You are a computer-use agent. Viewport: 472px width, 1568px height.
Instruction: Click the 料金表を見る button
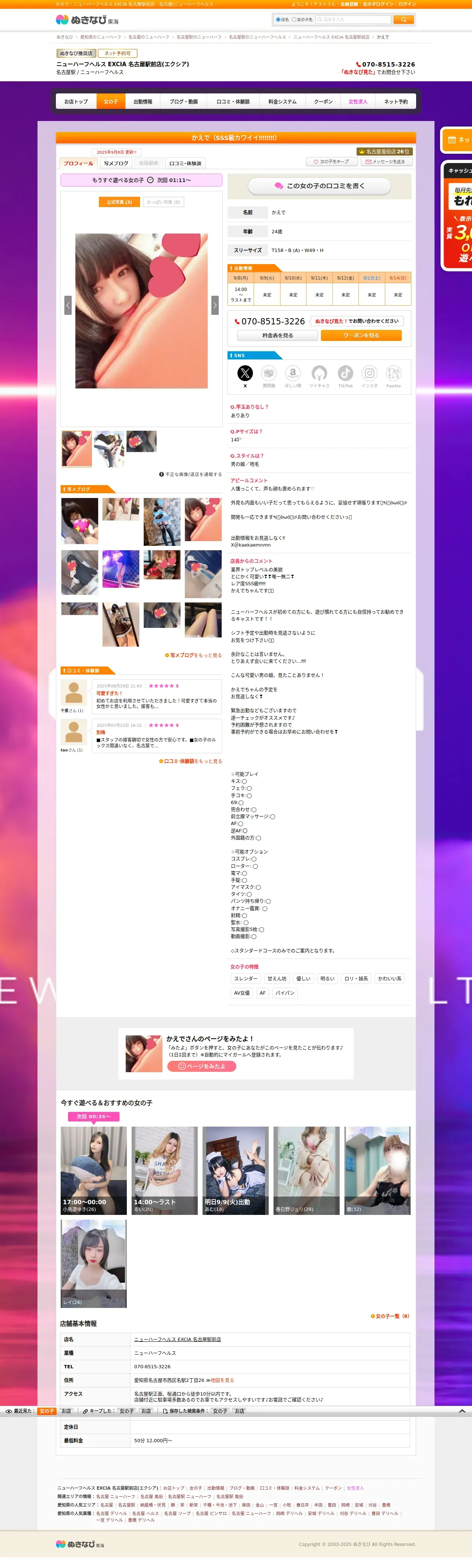pos(278,335)
